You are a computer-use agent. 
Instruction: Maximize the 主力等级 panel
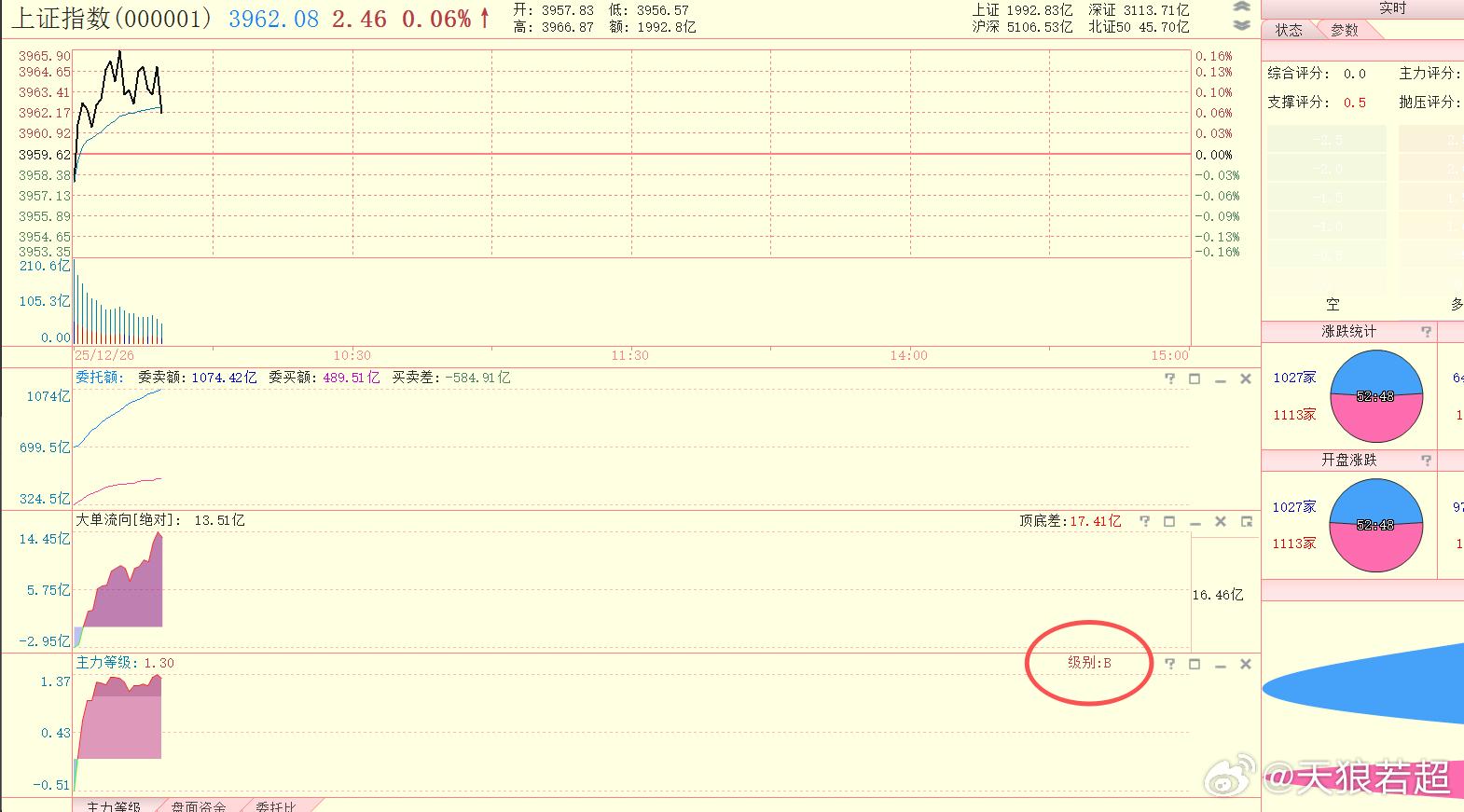(x=1195, y=664)
